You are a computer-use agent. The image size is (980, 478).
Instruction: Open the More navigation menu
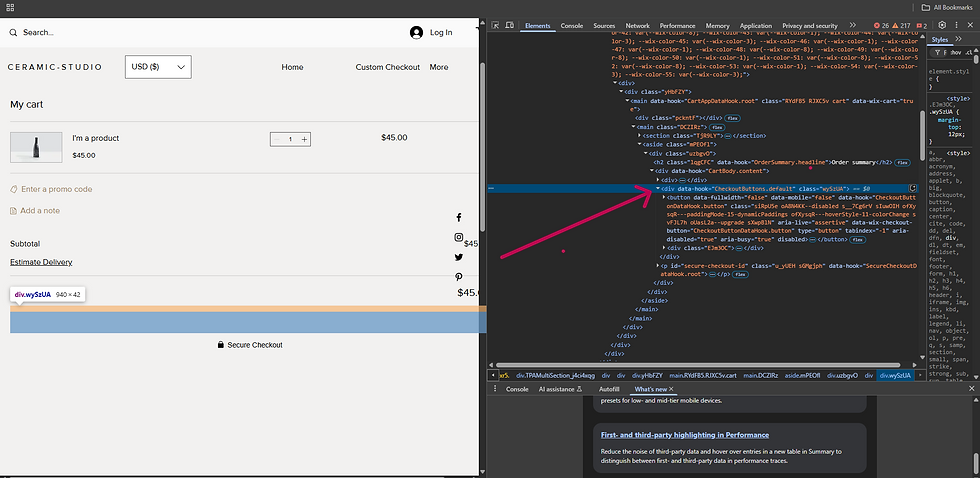click(439, 67)
